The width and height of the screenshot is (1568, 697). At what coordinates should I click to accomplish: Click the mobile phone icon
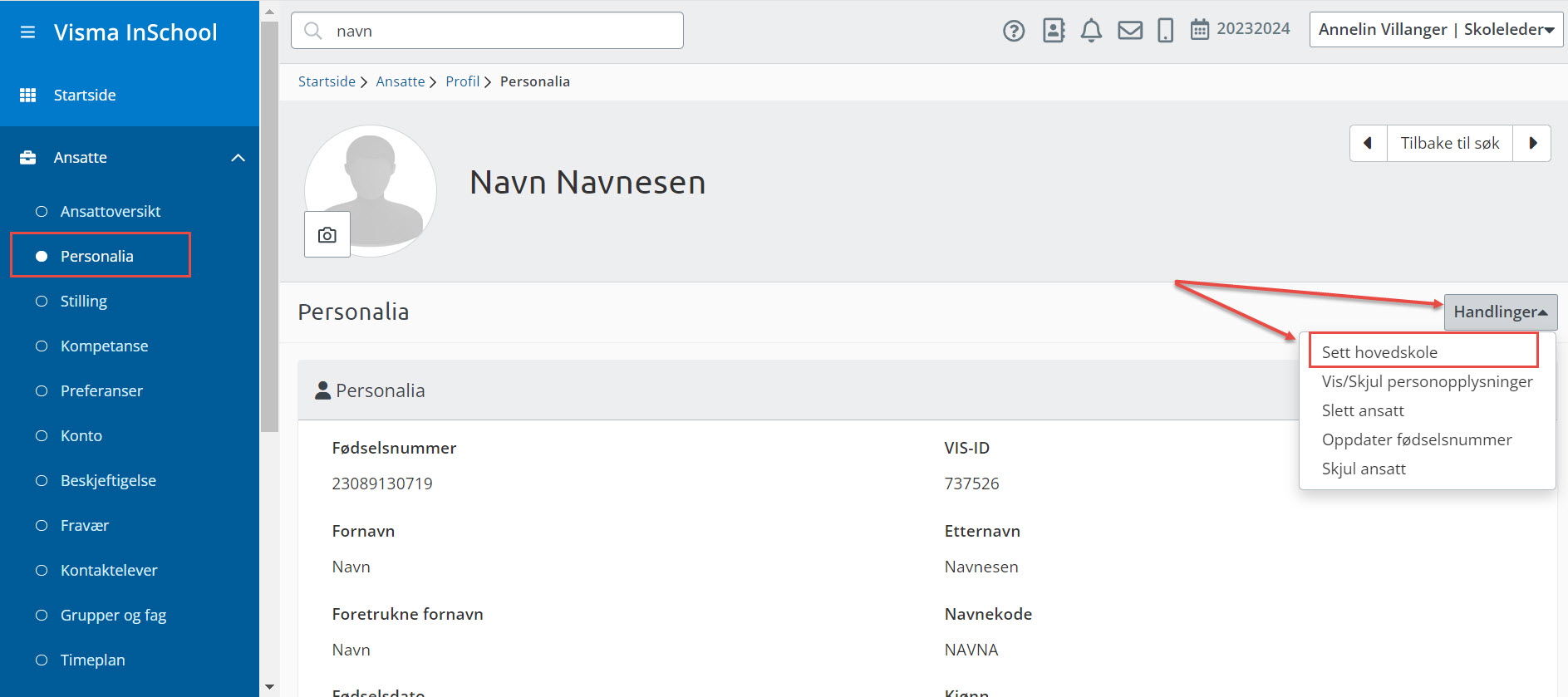point(1165,31)
